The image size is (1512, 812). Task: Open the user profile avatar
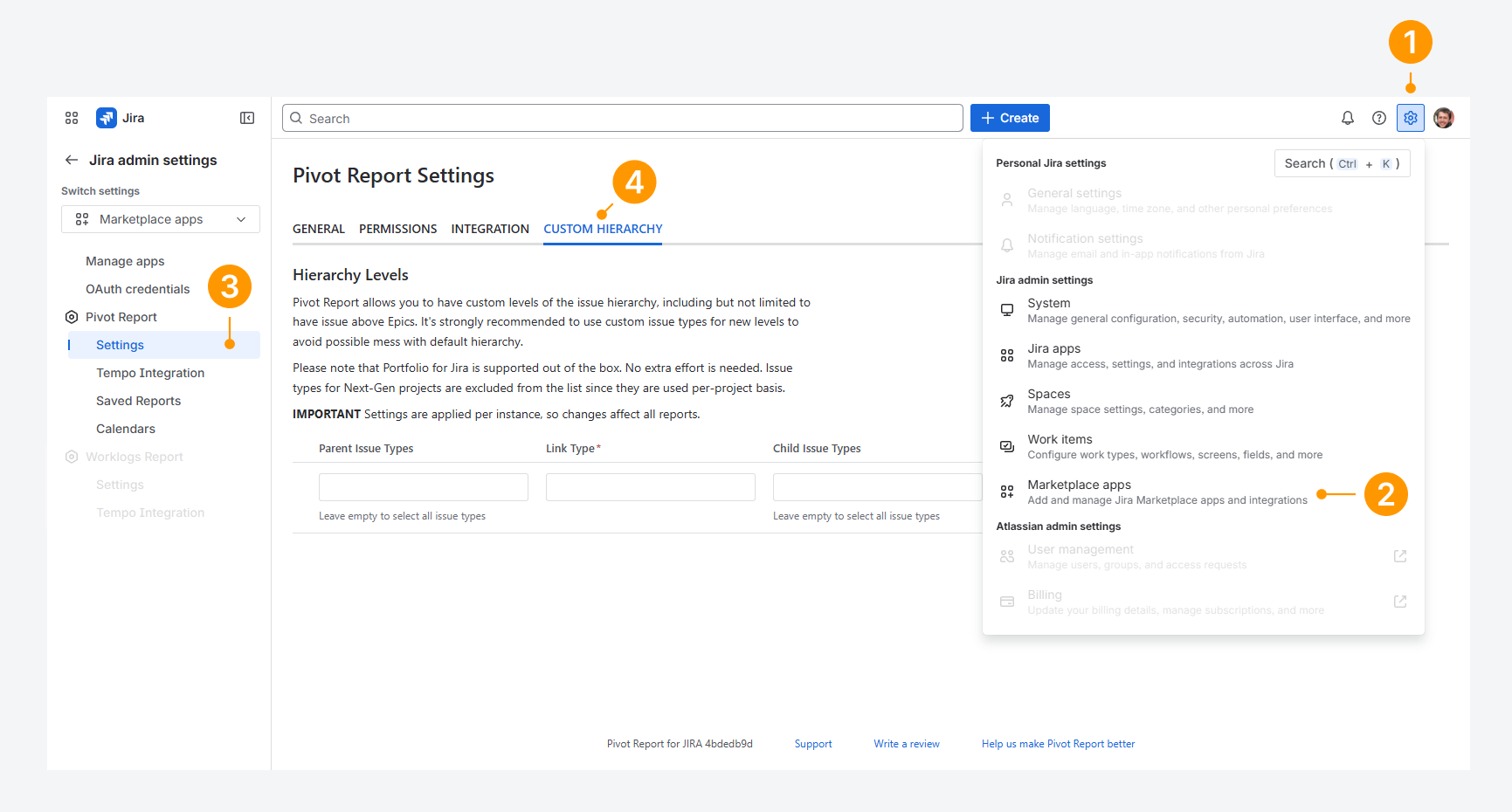click(1444, 118)
